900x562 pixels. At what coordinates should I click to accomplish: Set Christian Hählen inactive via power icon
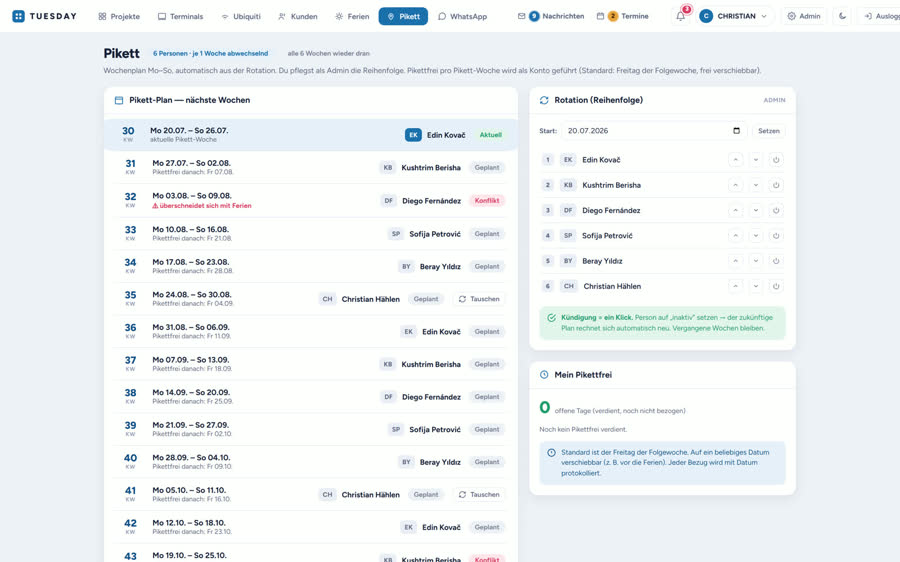pyautogui.click(x=776, y=286)
